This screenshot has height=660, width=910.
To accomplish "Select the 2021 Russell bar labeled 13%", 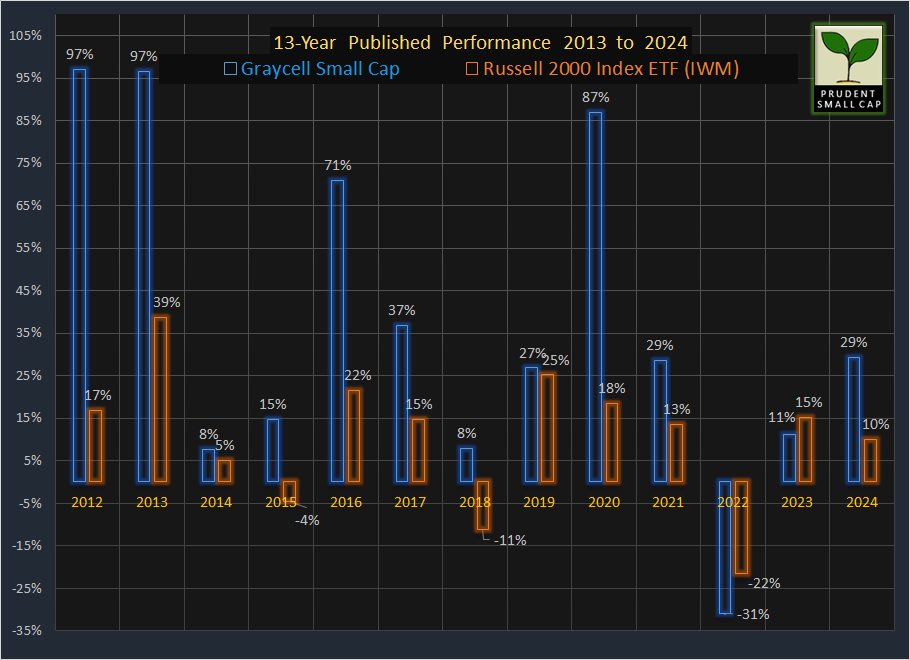I will point(676,453).
